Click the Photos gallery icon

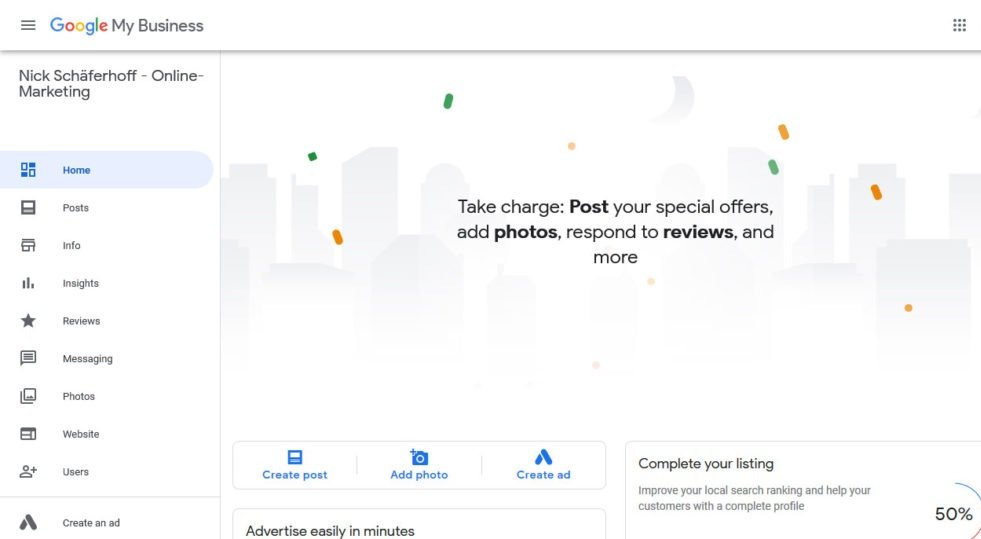pyautogui.click(x=28, y=396)
